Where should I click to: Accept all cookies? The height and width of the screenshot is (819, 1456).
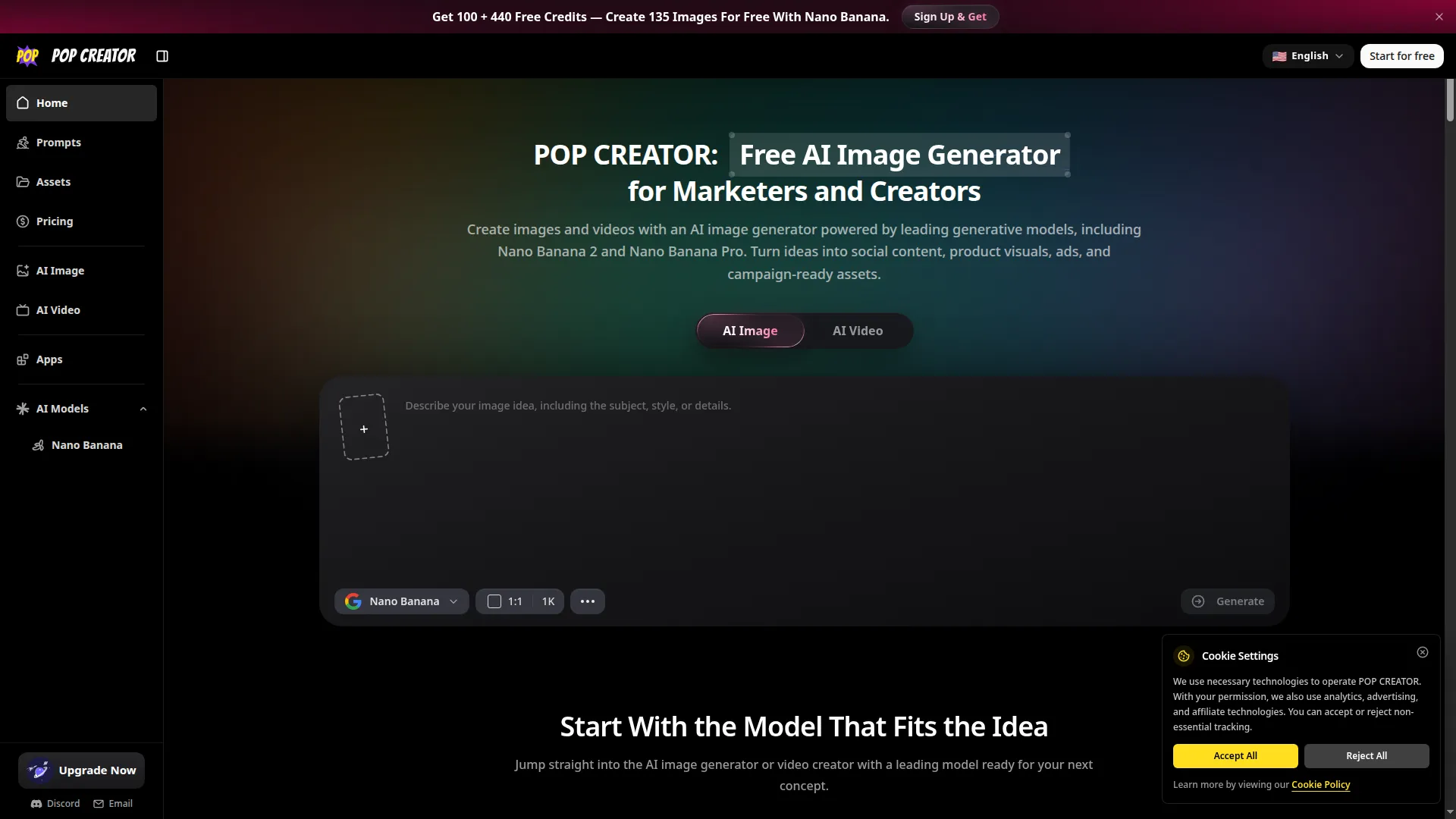pyautogui.click(x=1235, y=756)
